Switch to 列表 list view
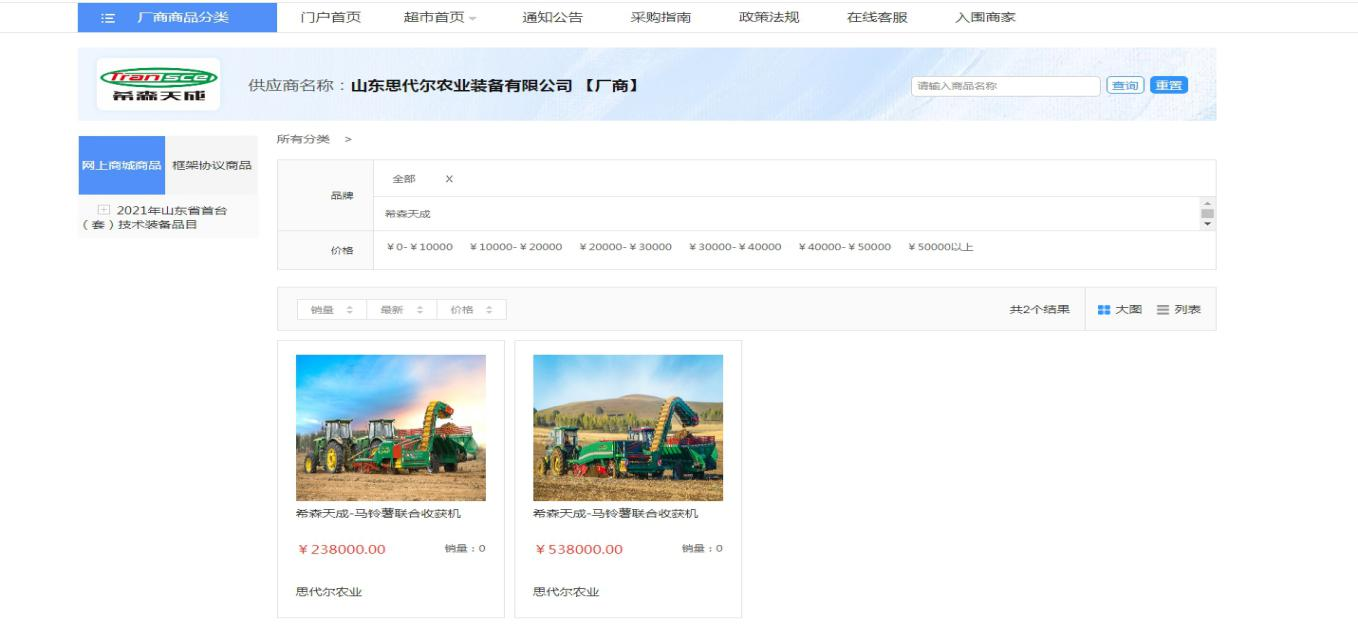 click(1179, 310)
